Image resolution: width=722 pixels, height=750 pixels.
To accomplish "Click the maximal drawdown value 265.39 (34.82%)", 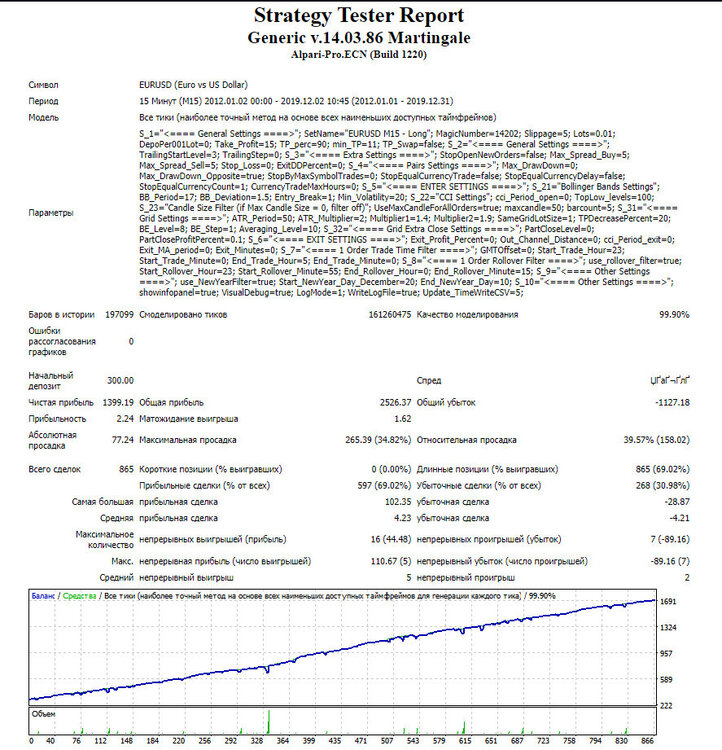I will (378, 440).
